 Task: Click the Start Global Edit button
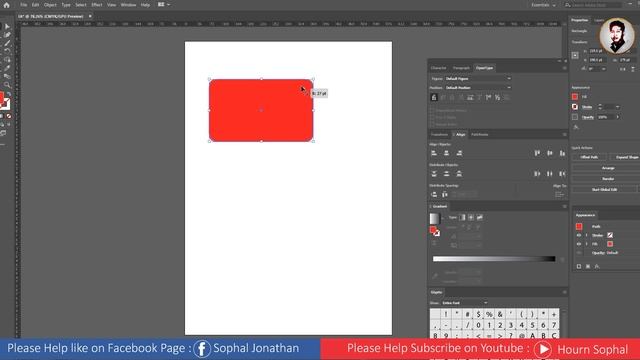coord(604,190)
